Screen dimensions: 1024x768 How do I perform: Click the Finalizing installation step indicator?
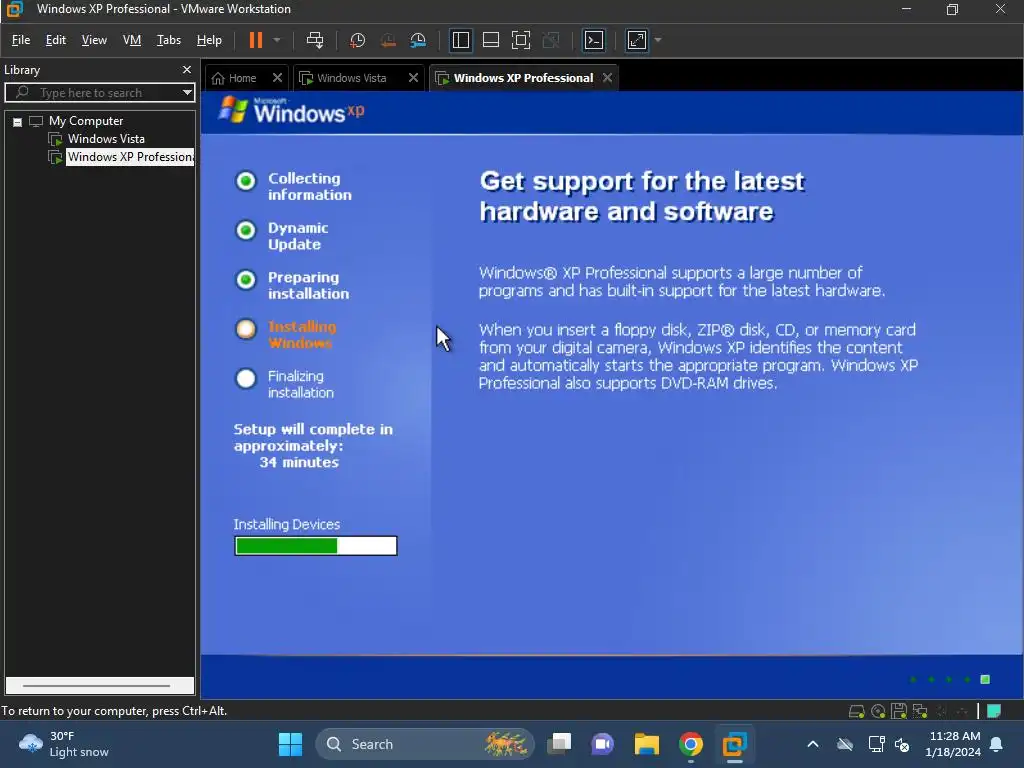click(x=246, y=378)
